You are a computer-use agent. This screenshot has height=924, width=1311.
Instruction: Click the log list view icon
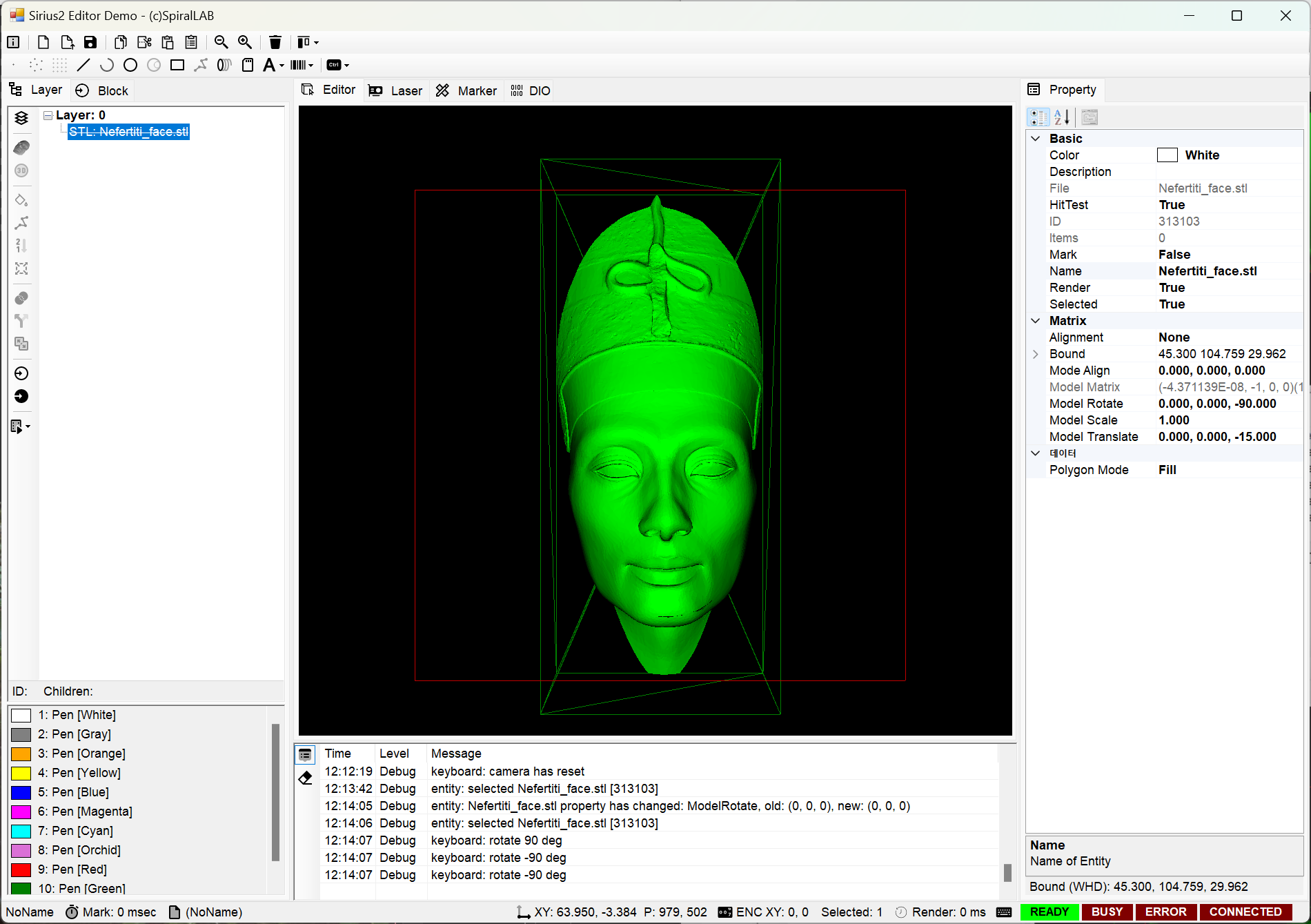tap(306, 755)
